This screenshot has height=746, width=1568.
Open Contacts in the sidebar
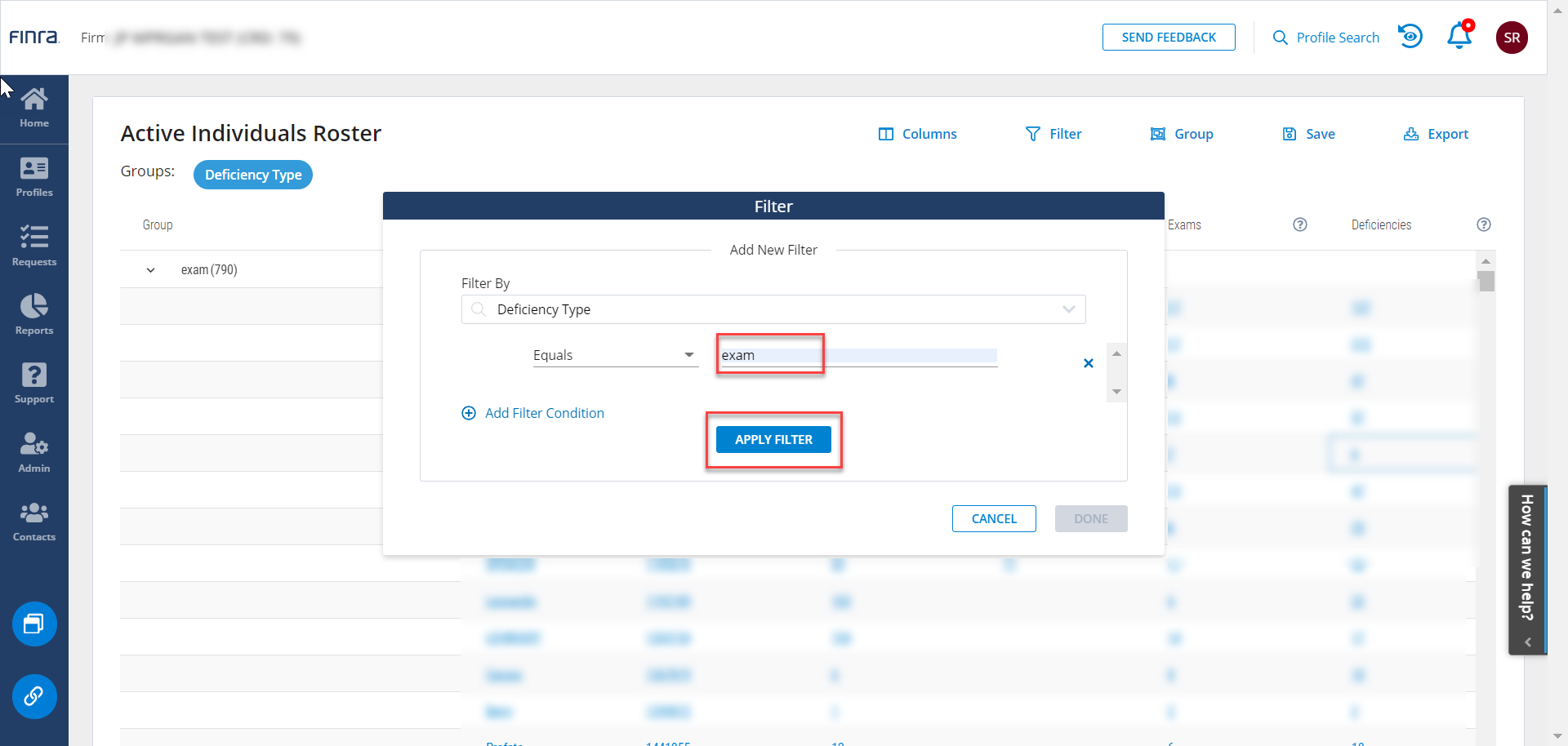pyautogui.click(x=34, y=522)
